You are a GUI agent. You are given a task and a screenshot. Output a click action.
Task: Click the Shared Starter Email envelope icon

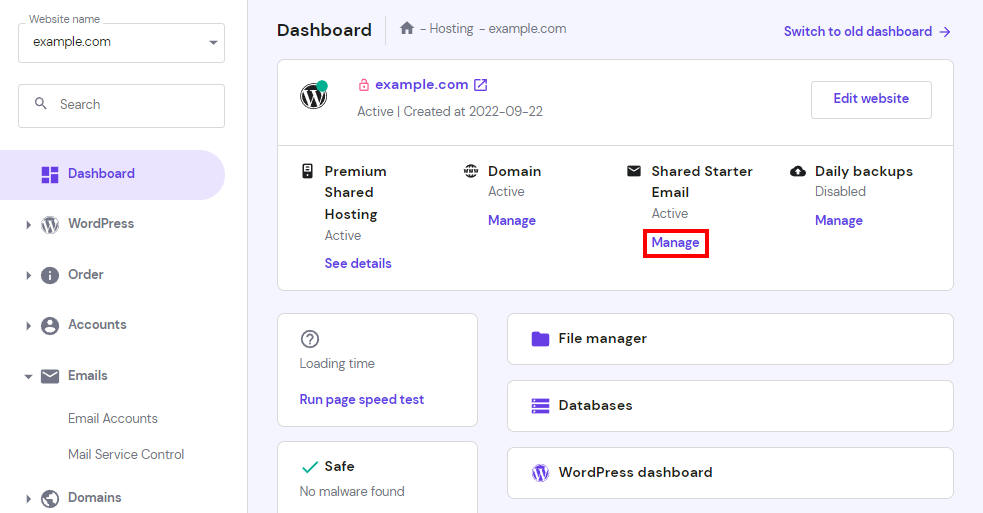pyautogui.click(x=634, y=171)
